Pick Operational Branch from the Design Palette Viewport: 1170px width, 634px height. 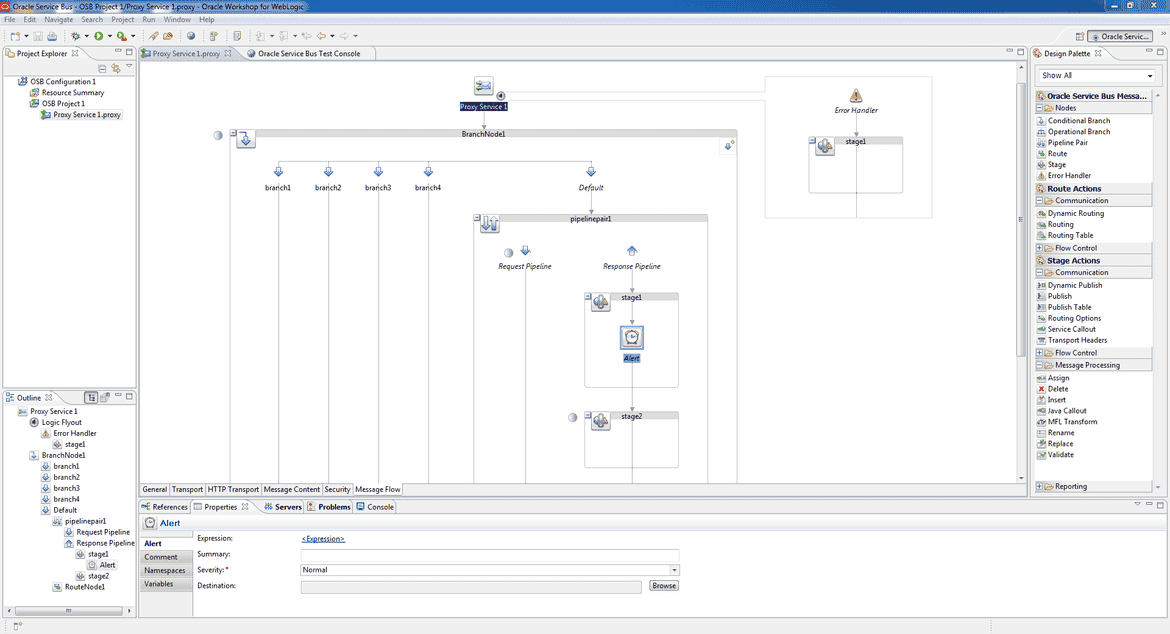[x=1078, y=132]
